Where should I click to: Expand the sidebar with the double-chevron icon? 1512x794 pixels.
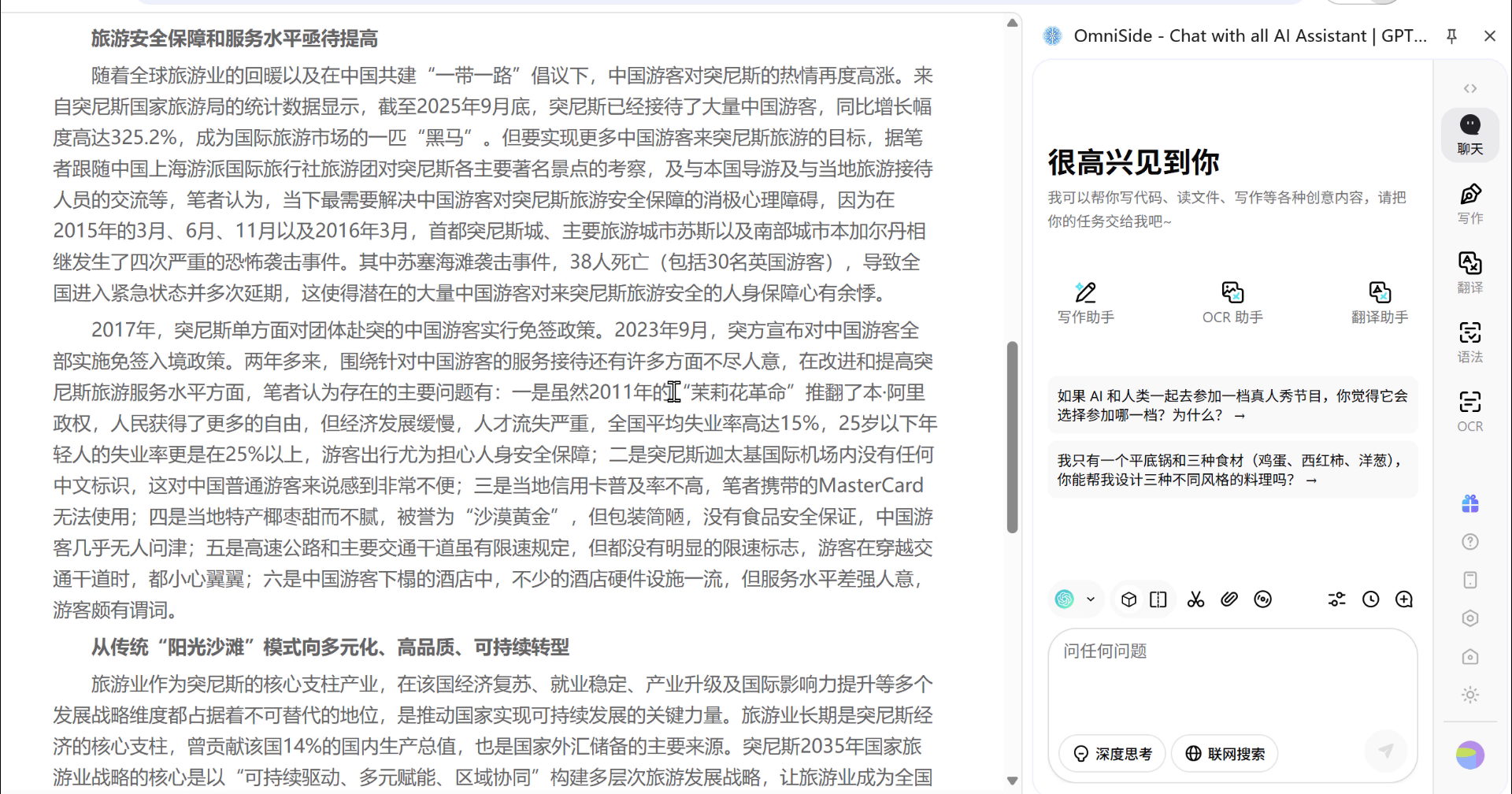pyautogui.click(x=1469, y=88)
